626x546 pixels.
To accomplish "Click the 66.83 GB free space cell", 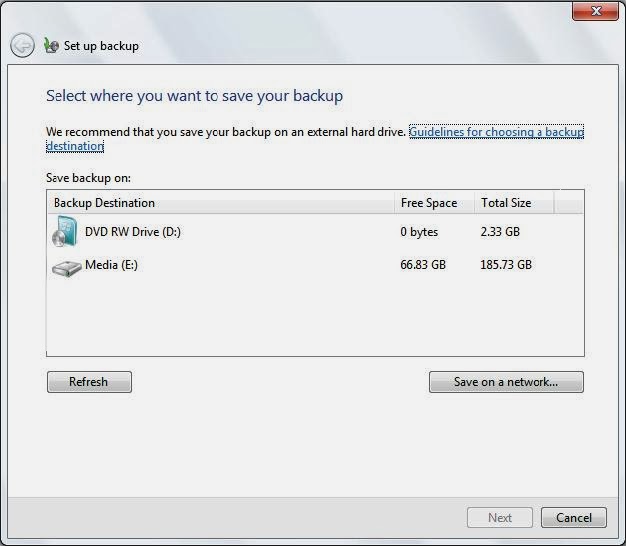I will click(x=423, y=265).
